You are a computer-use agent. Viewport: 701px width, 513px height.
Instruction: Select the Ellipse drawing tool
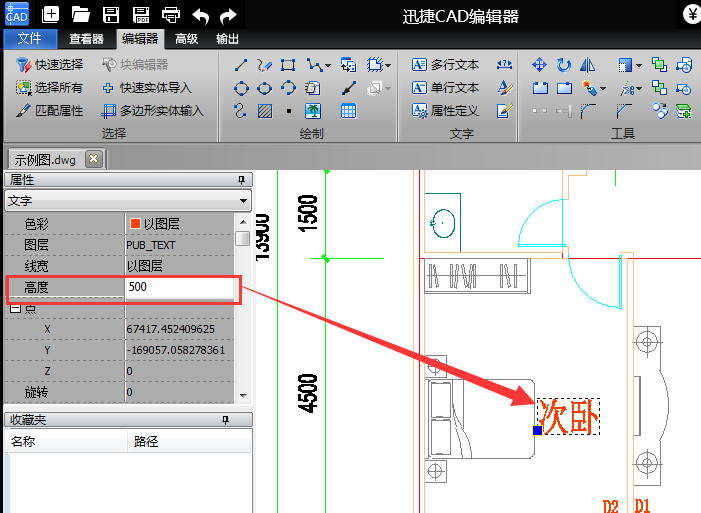pyautogui.click(x=265, y=88)
